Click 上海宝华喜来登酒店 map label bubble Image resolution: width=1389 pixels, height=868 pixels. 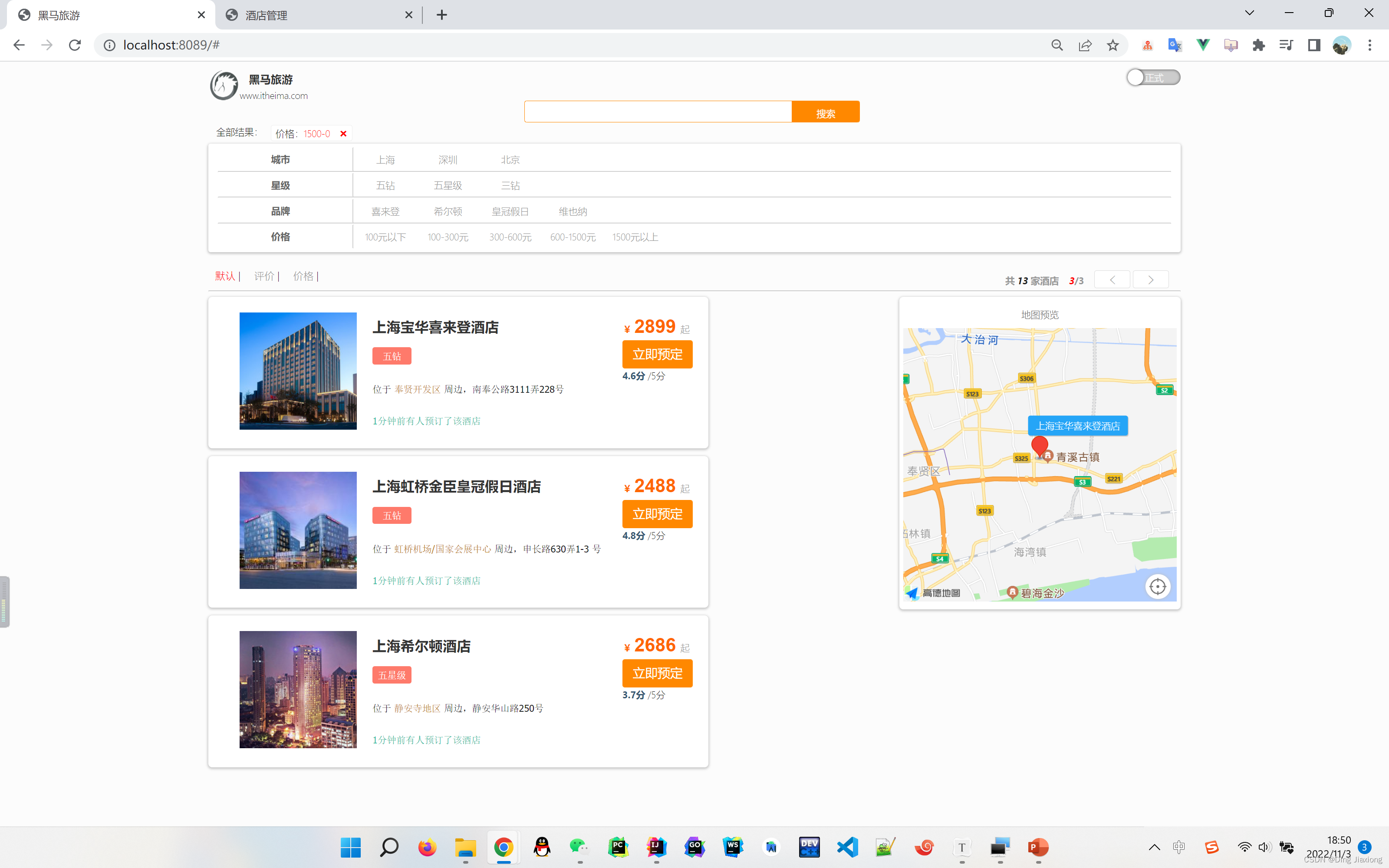point(1077,426)
